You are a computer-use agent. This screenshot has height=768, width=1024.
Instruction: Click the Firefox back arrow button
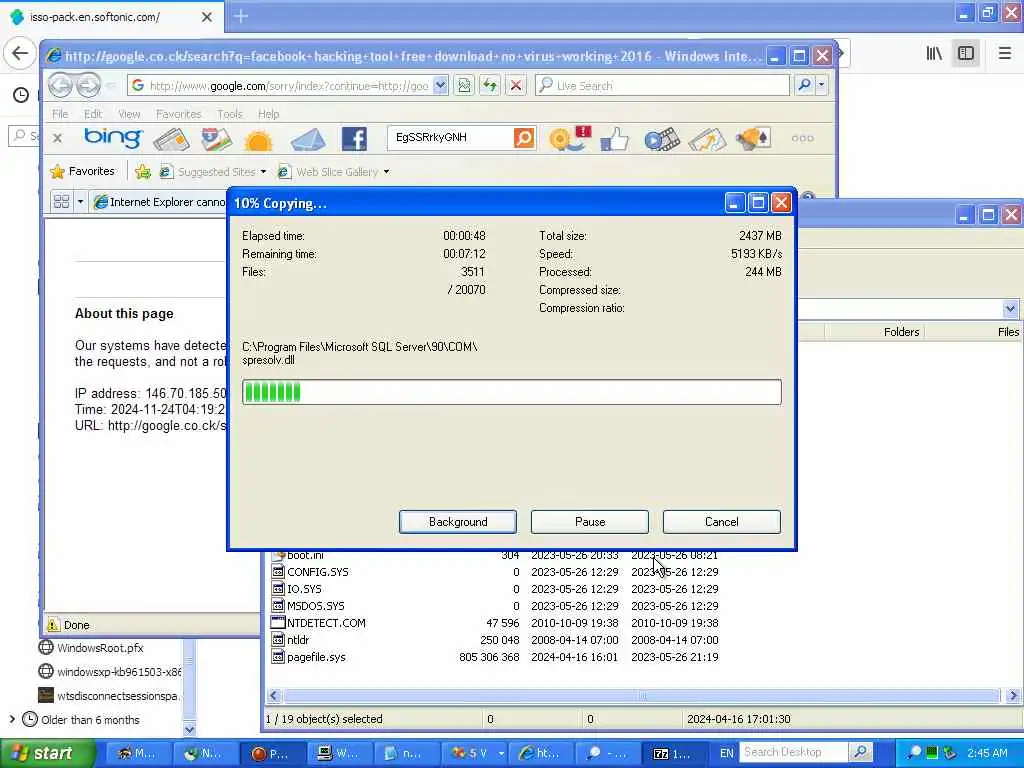coord(20,53)
